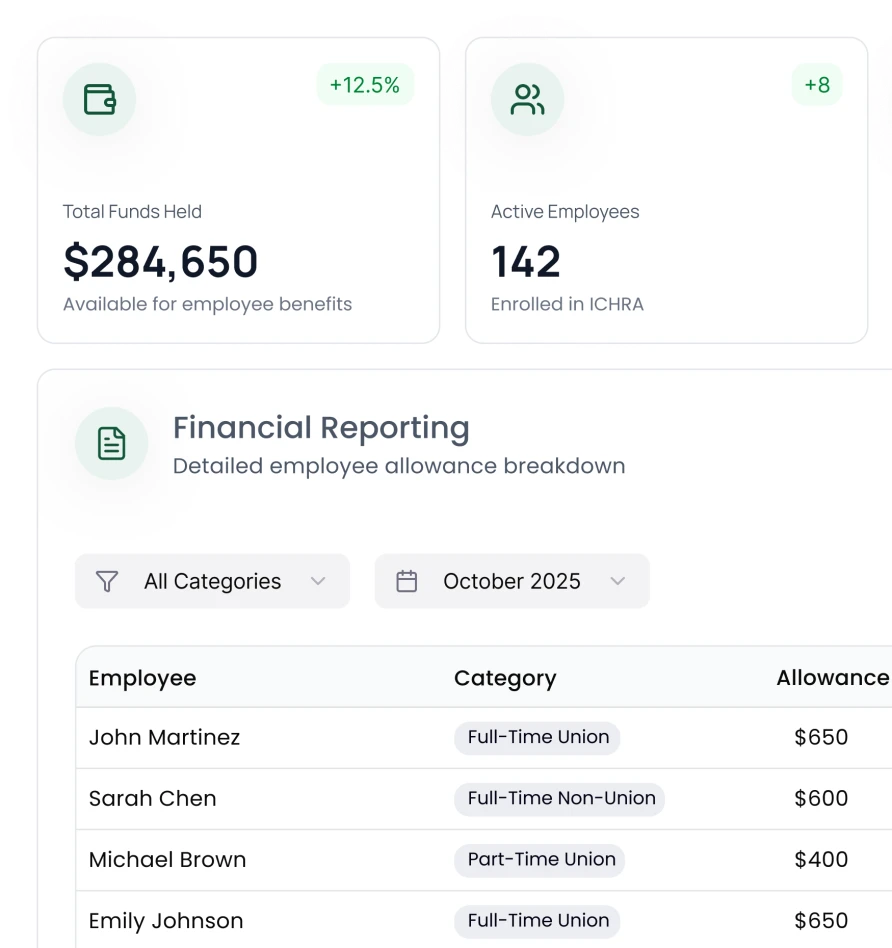Click the $284,650 total funds amount
The image size is (892, 948).
[x=160, y=262]
